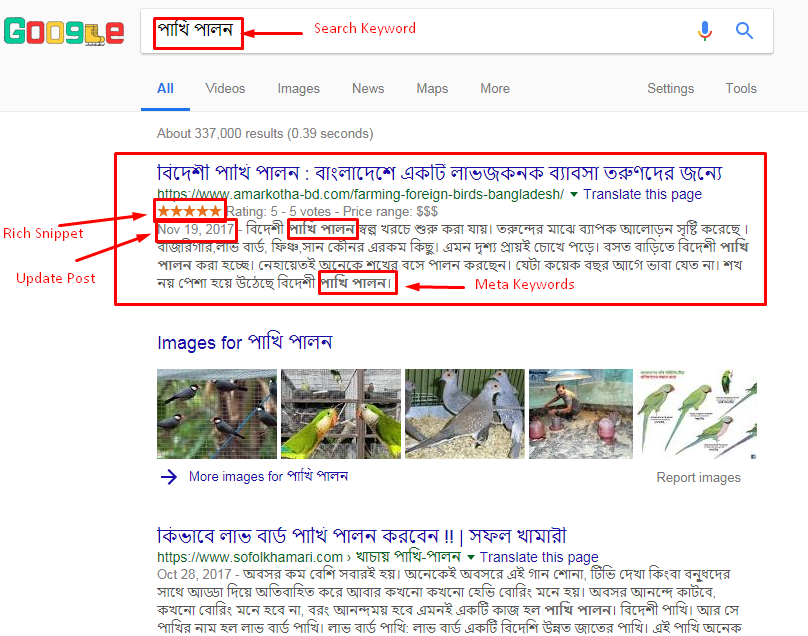Open the parakeet illustration image
The width and height of the screenshot is (808, 636).
coord(697,414)
